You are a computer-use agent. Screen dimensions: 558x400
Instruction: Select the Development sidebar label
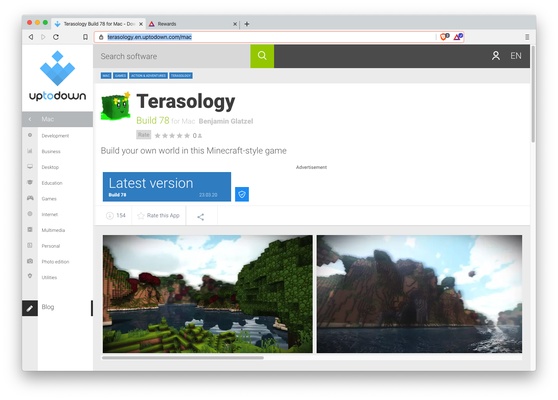tap(55, 136)
